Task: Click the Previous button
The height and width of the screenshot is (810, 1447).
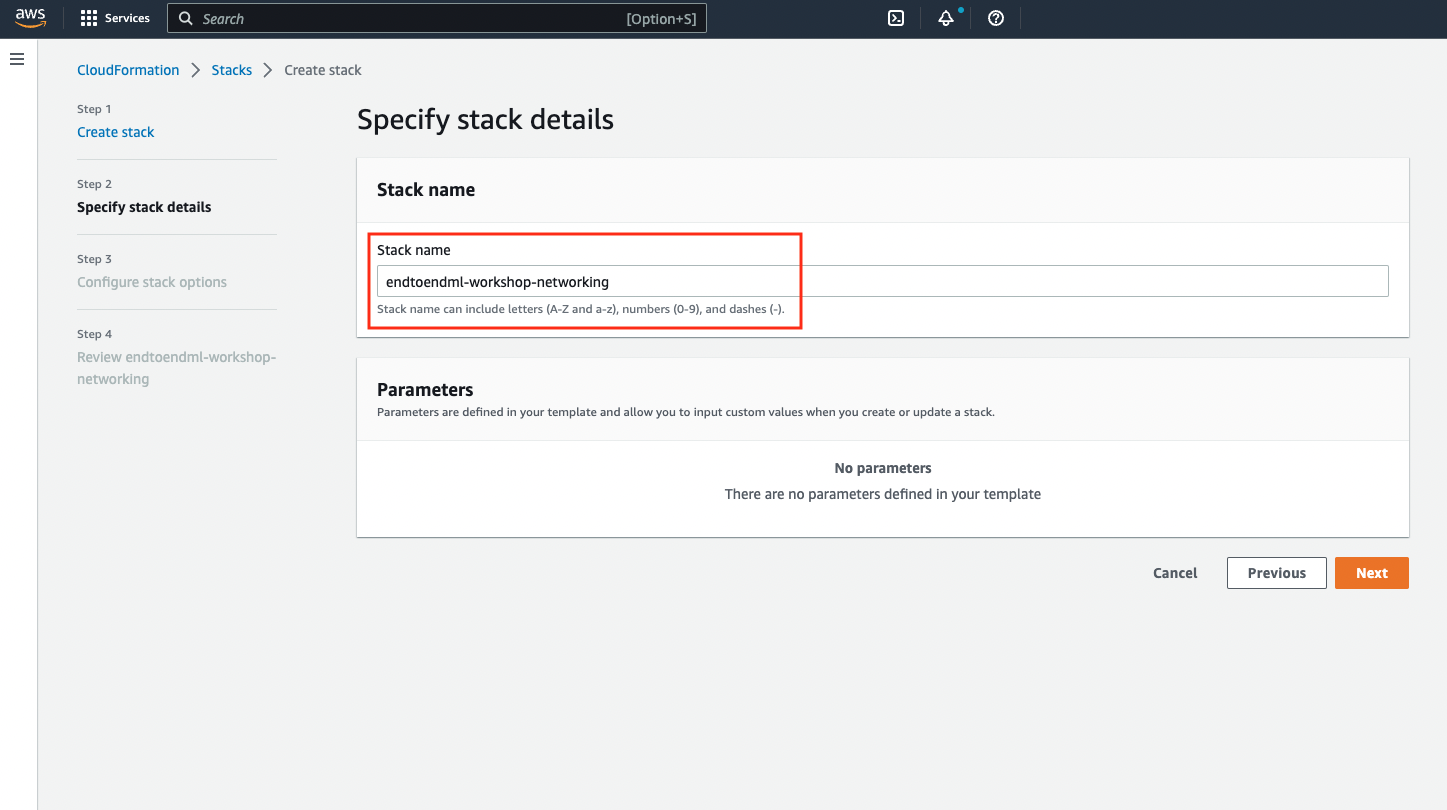Action: (1277, 573)
